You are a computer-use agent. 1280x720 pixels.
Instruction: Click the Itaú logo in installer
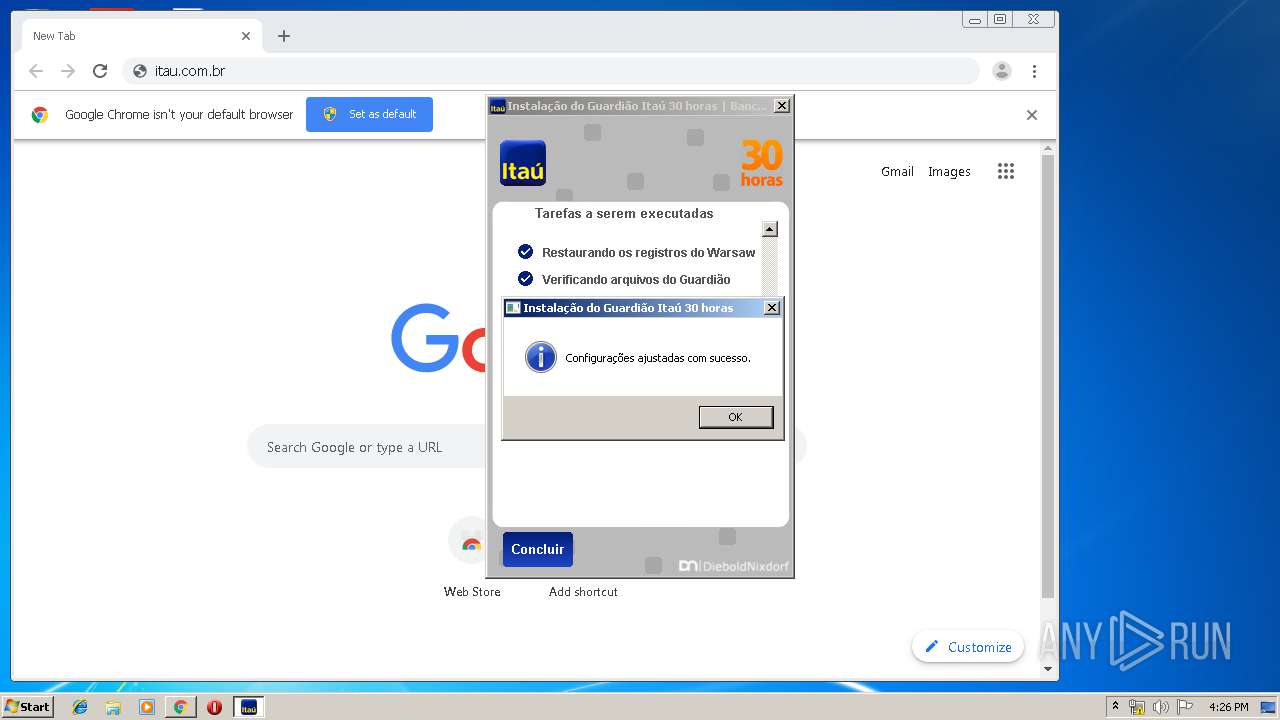pos(523,163)
